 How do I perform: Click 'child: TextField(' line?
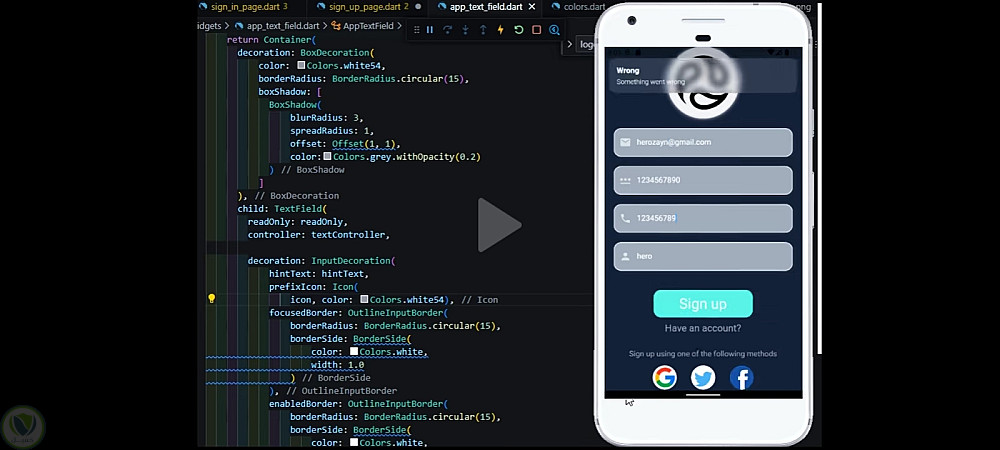coord(282,208)
